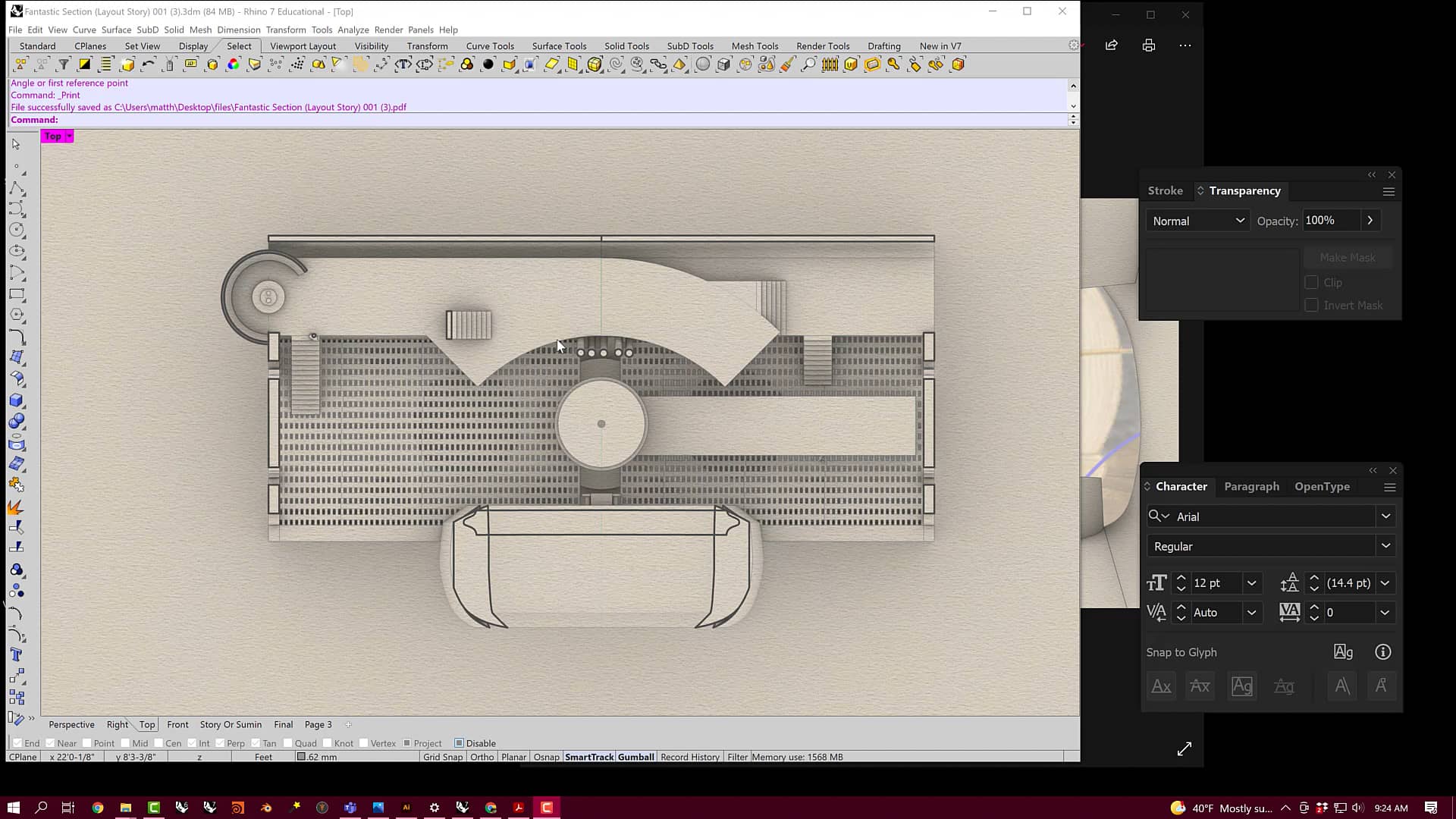This screenshot has height=819, width=1456.
Task: Select the pointer tool in the left toolbar
Action: point(17,144)
